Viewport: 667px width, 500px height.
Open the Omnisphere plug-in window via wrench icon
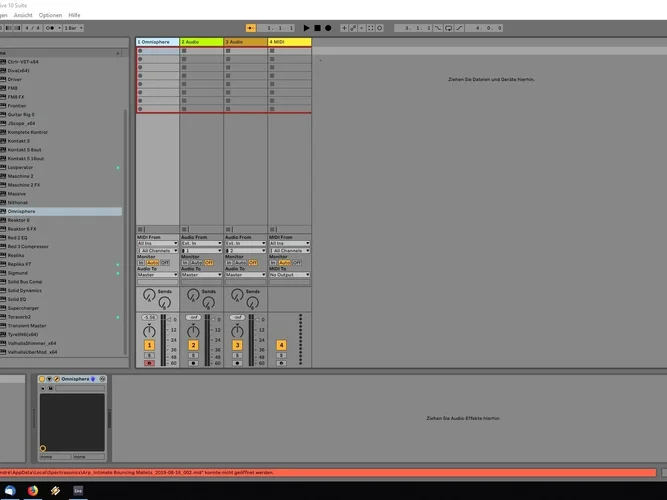(57, 379)
